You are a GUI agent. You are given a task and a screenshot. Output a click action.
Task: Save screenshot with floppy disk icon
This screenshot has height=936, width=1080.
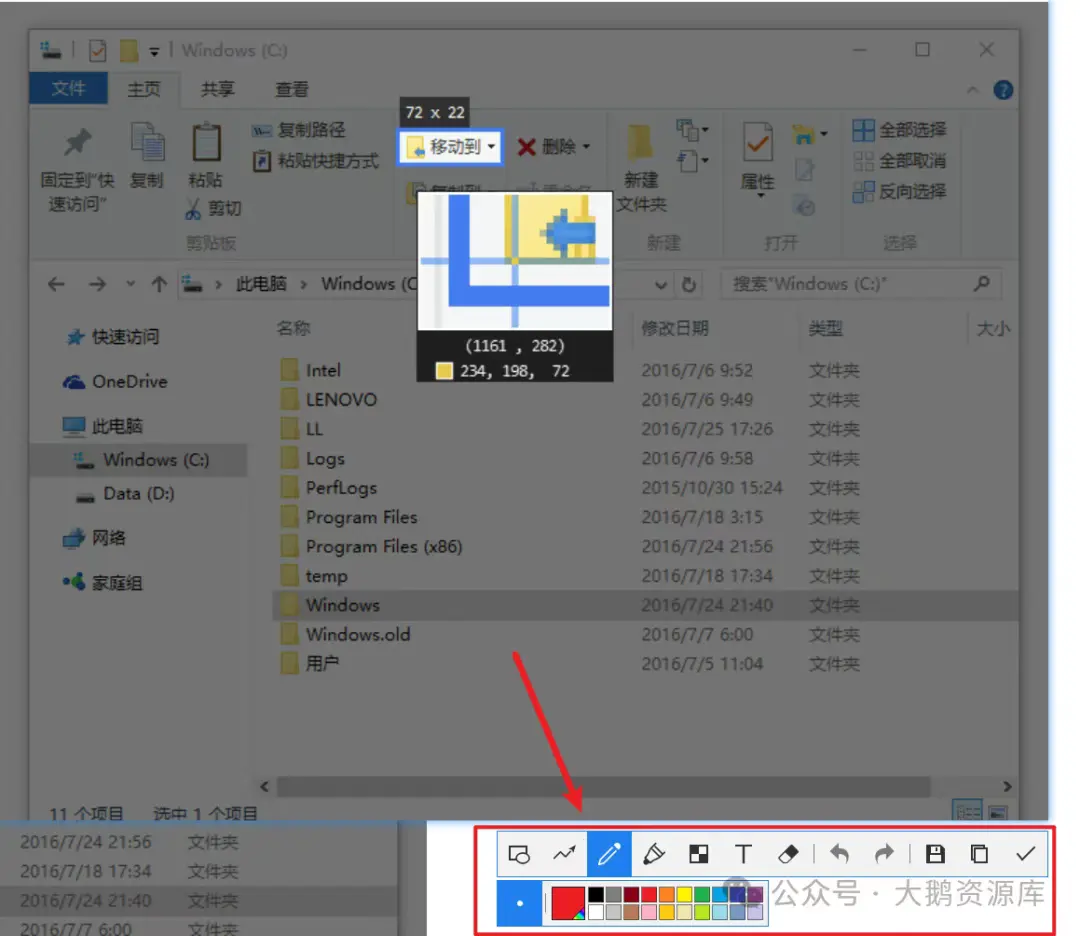[x=935, y=854]
